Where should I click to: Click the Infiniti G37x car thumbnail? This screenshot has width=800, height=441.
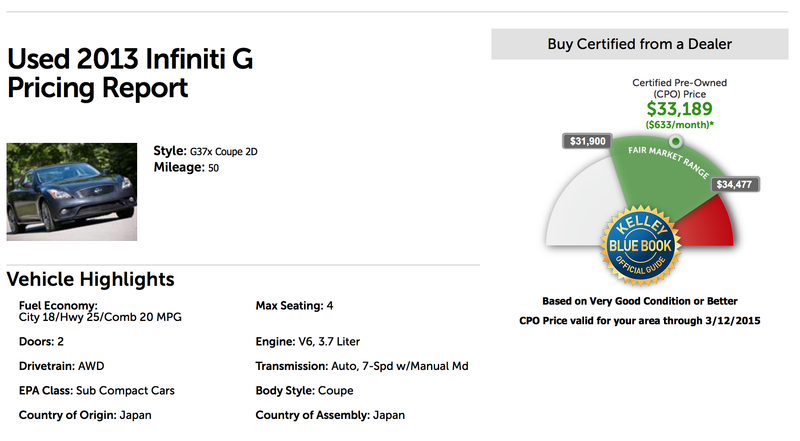pos(72,192)
